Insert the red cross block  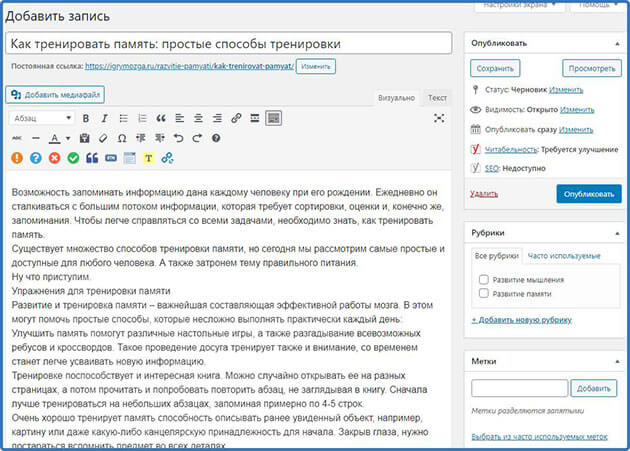click(55, 158)
